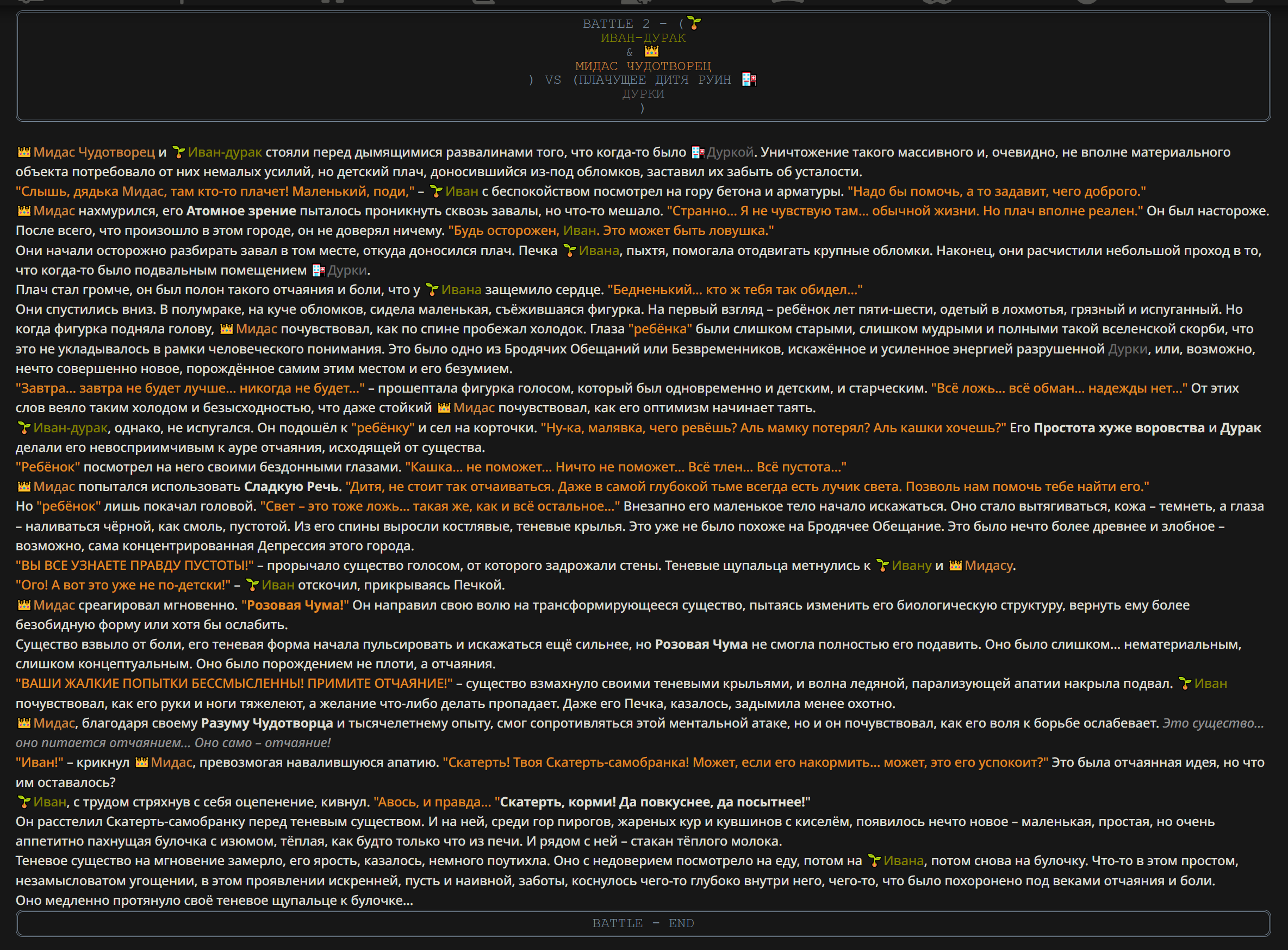Click quote "Бедненький… кто ж тебя так обидел…"

[x=735, y=289]
